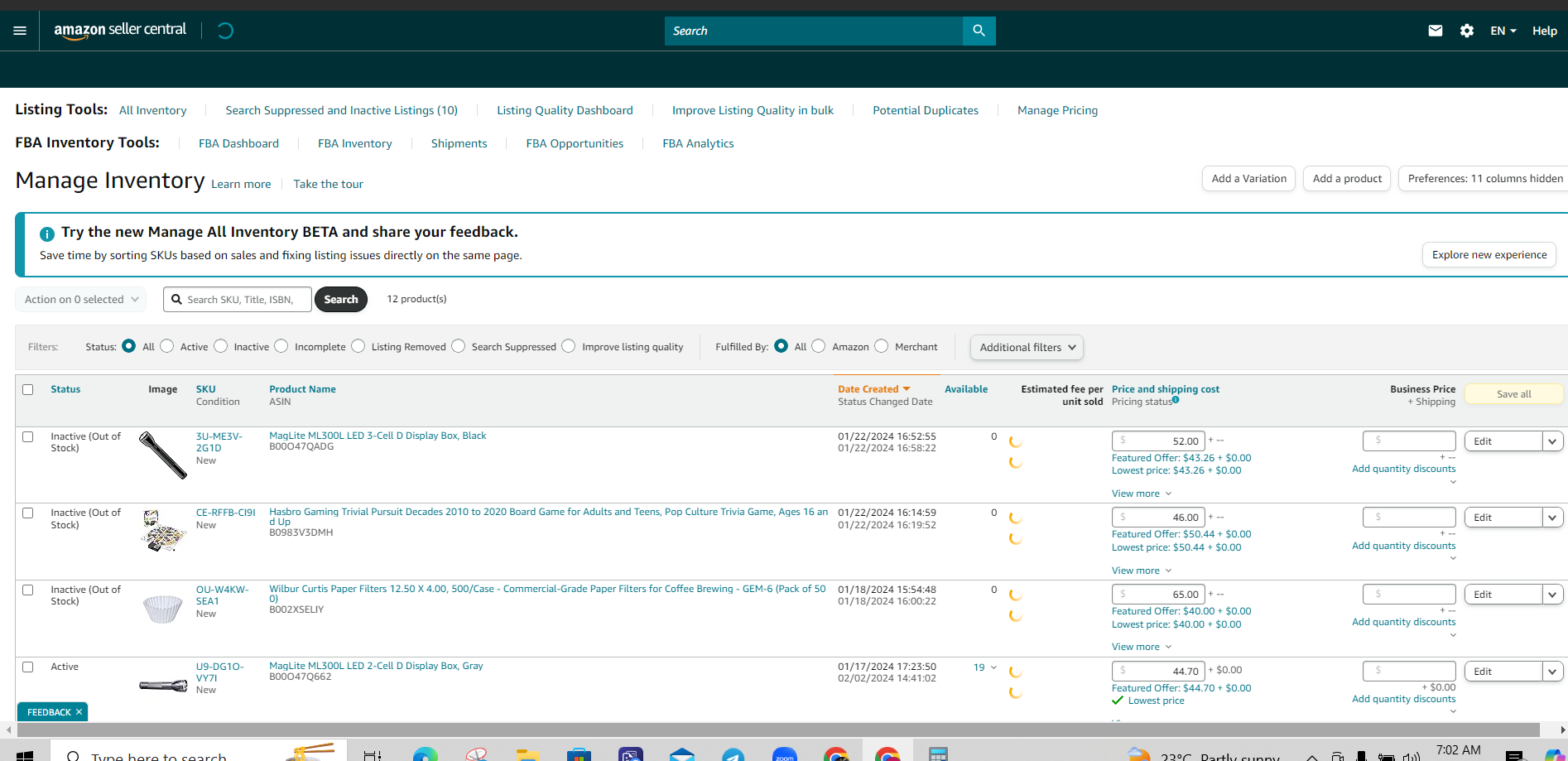The width and height of the screenshot is (1568, 761).
Task: Open Search Suppressed and Inactive Listings (10)
Action: click(342, 110)
